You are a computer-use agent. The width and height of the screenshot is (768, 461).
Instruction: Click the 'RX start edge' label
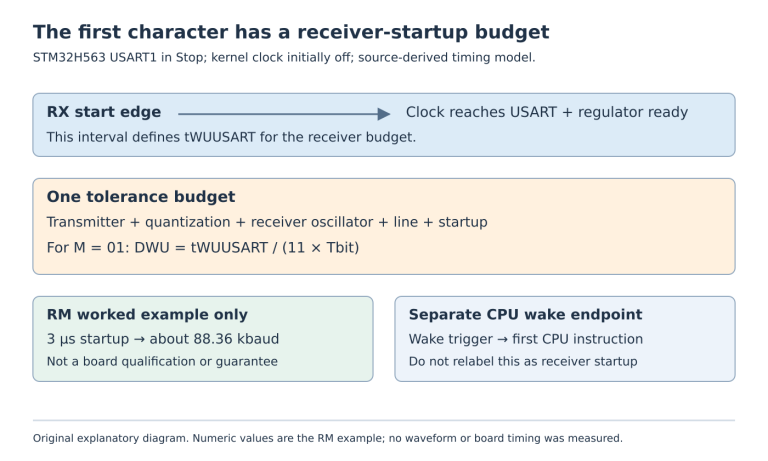point(104,112)
